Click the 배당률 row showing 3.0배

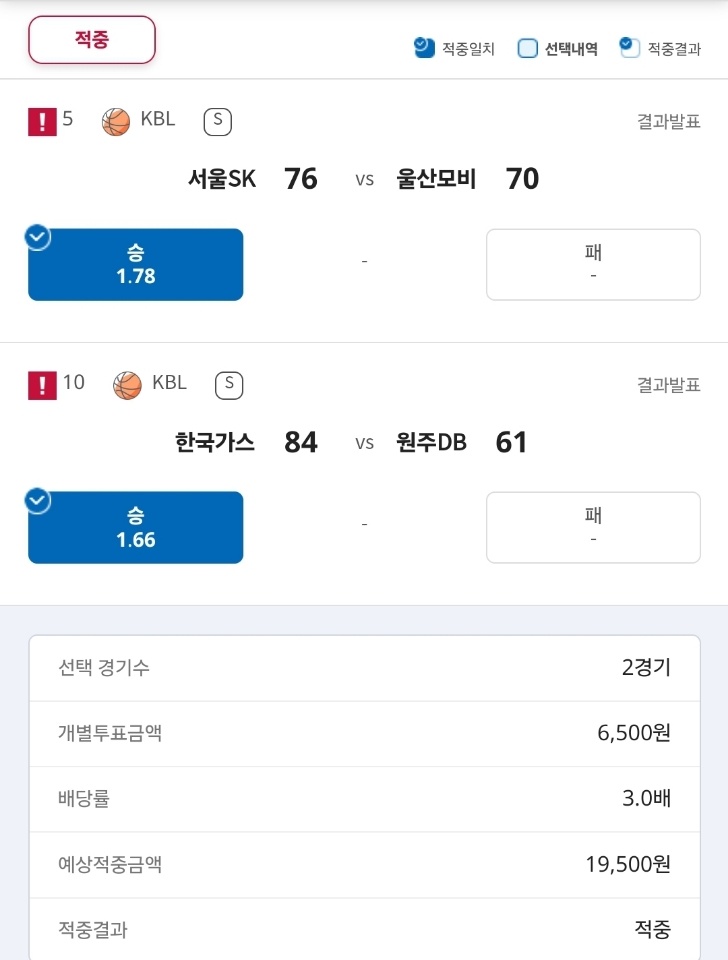pyautogui.click(x=364, y=799)
